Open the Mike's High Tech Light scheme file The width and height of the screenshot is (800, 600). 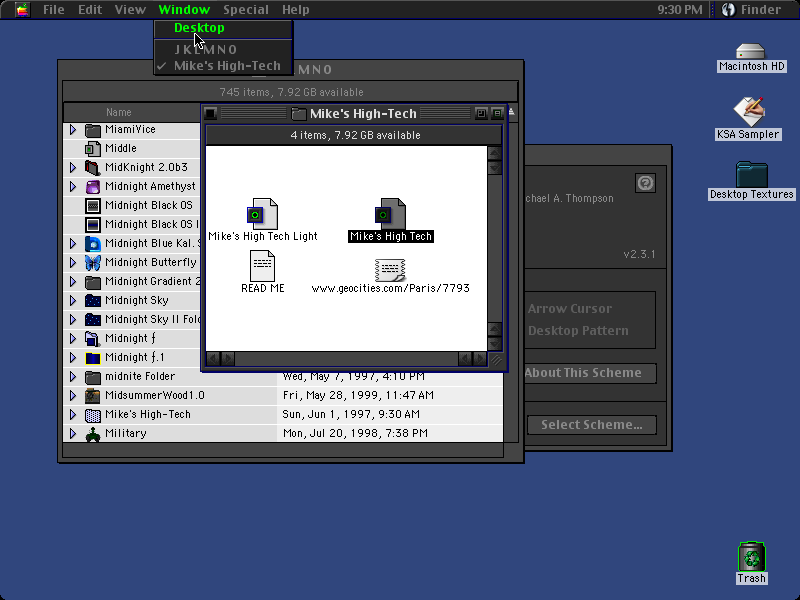point(263,214)
